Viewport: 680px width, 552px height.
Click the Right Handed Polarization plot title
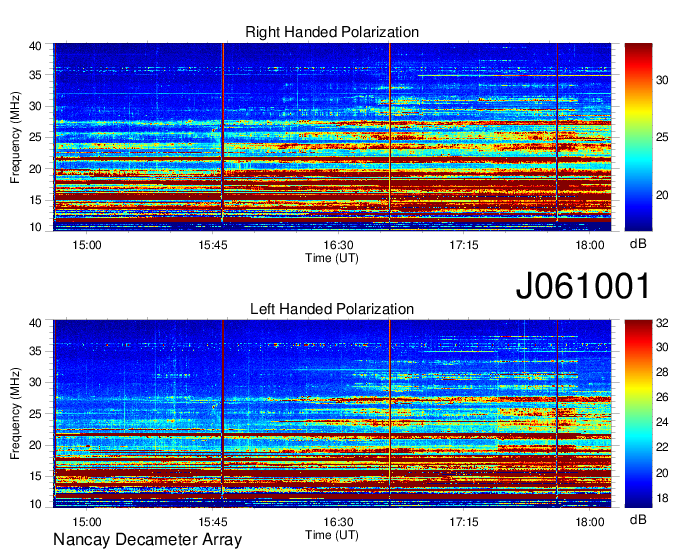tap(332, 32)
